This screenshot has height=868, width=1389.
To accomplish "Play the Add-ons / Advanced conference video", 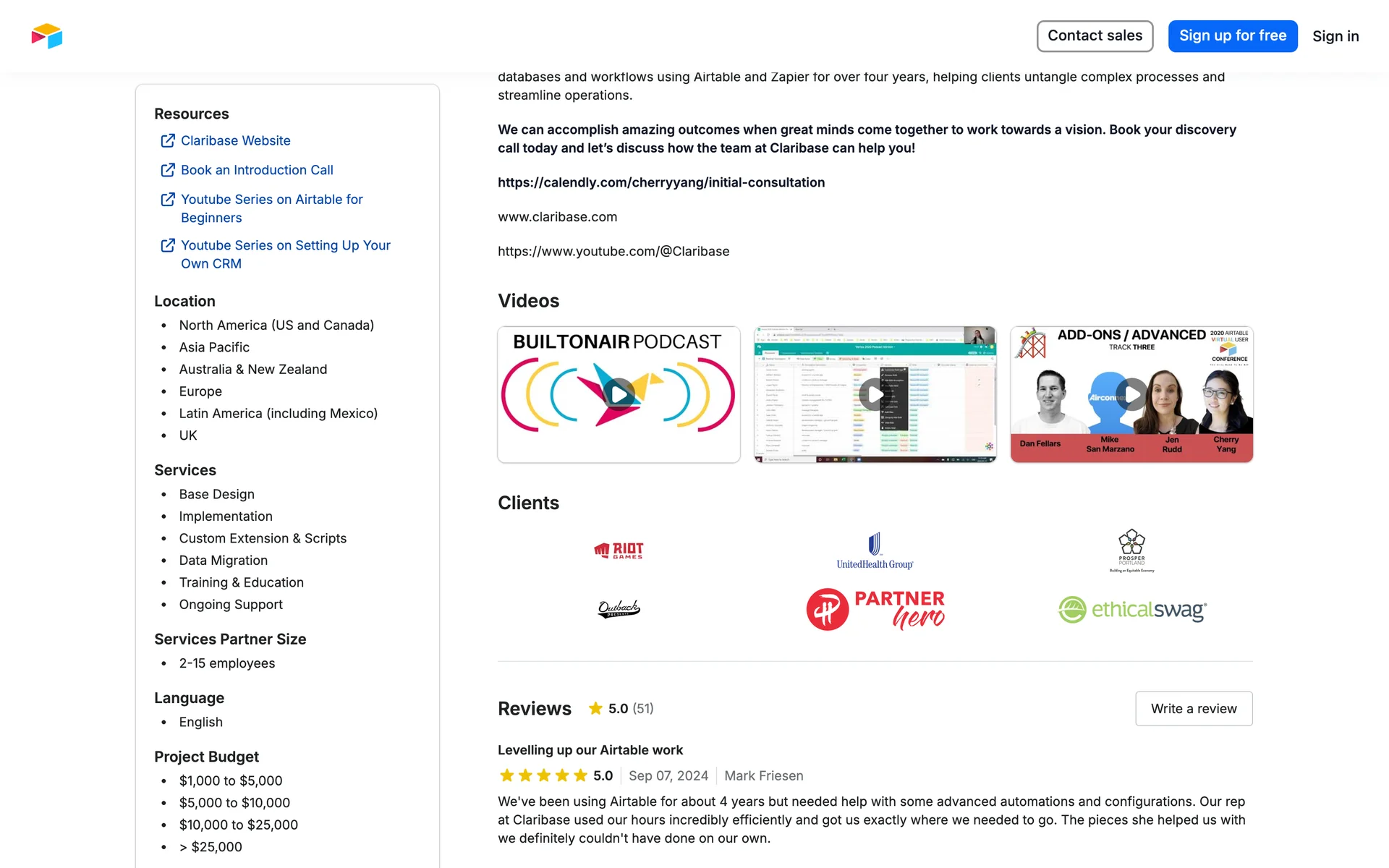I will pos(1131,394).
